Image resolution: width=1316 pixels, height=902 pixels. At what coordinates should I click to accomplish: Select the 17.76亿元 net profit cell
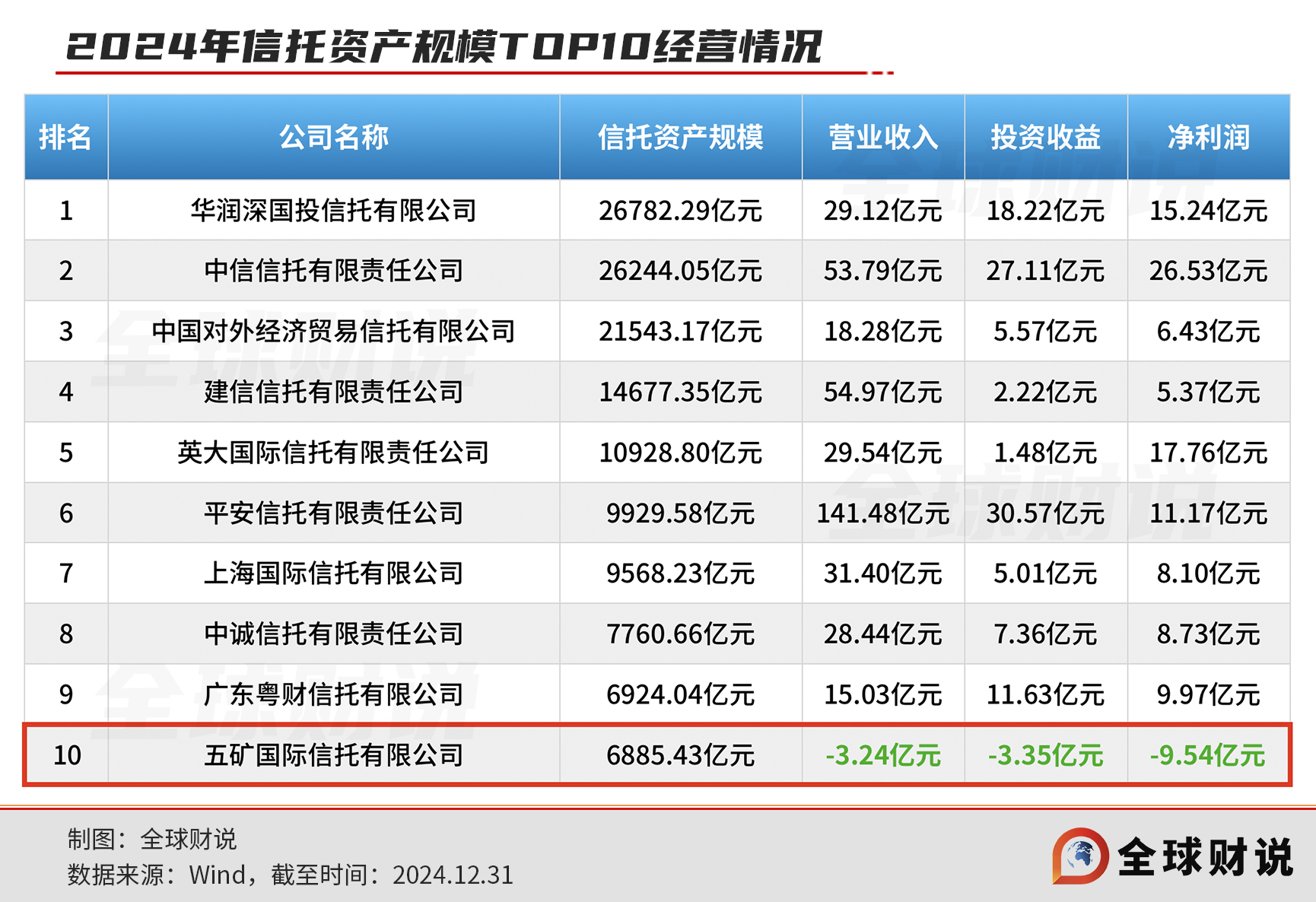click(x=1207, y=453)
